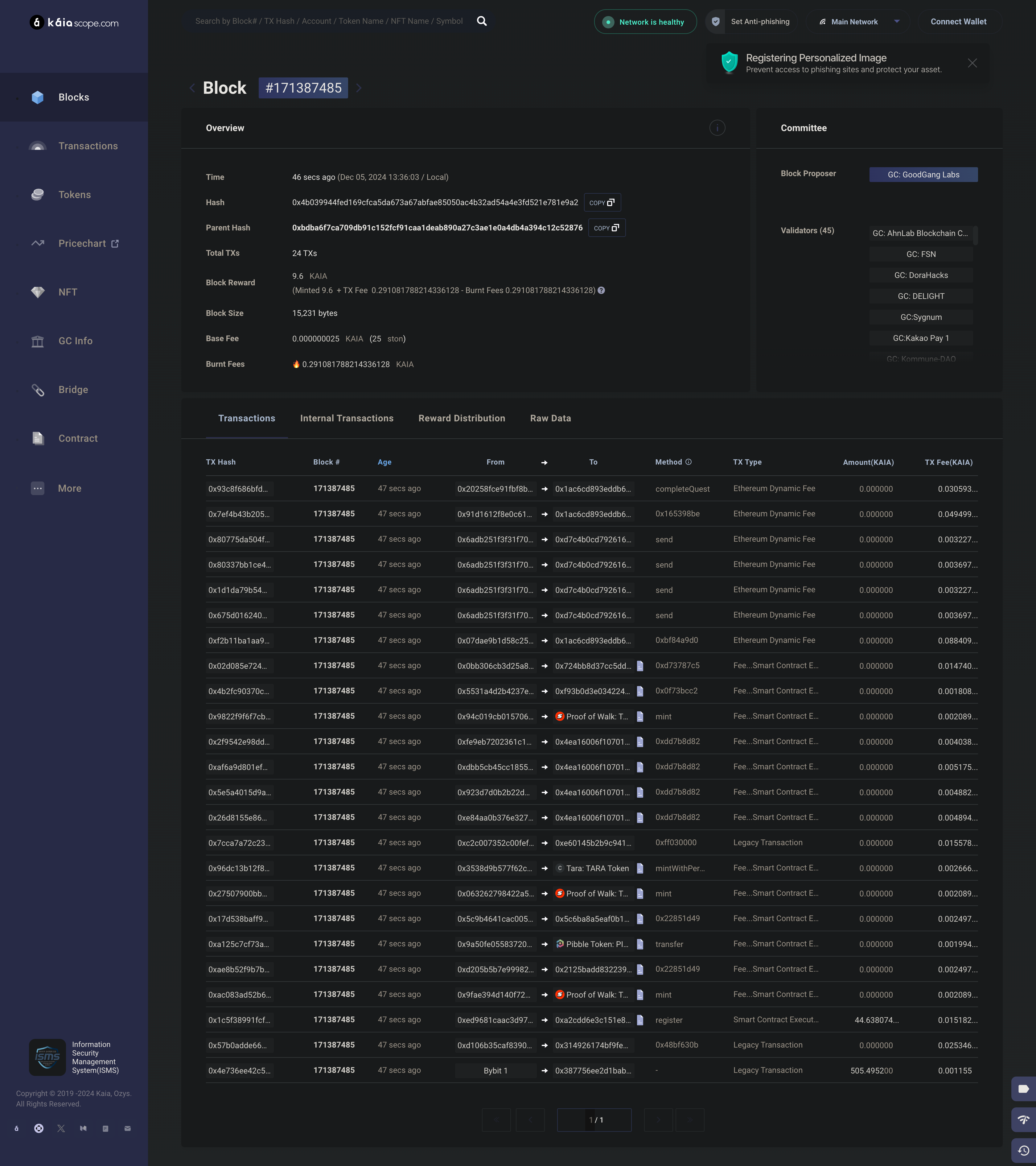Click the Block Reward help icon
Image resolution: width=1036 pixels, height=1166 pixels.
tap(601, 290)
